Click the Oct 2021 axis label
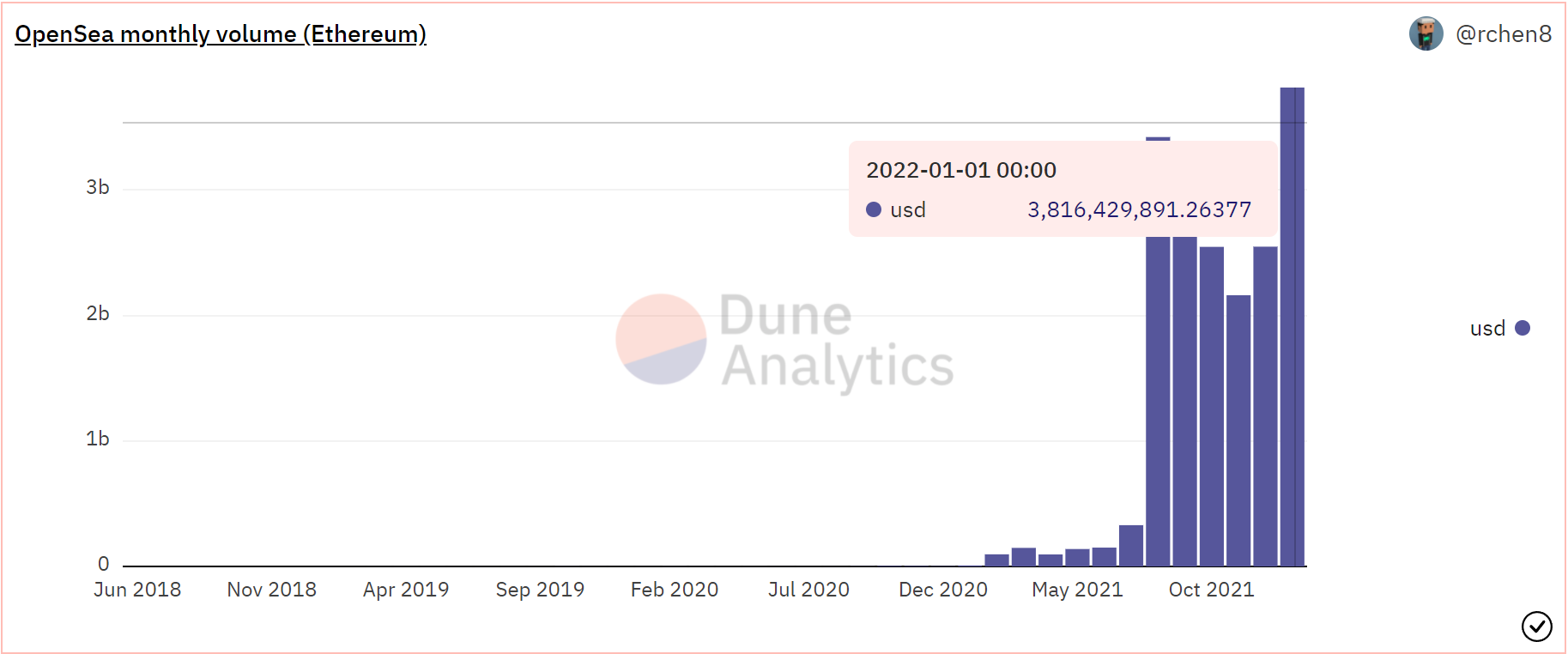 click(x=1211, y=590)
